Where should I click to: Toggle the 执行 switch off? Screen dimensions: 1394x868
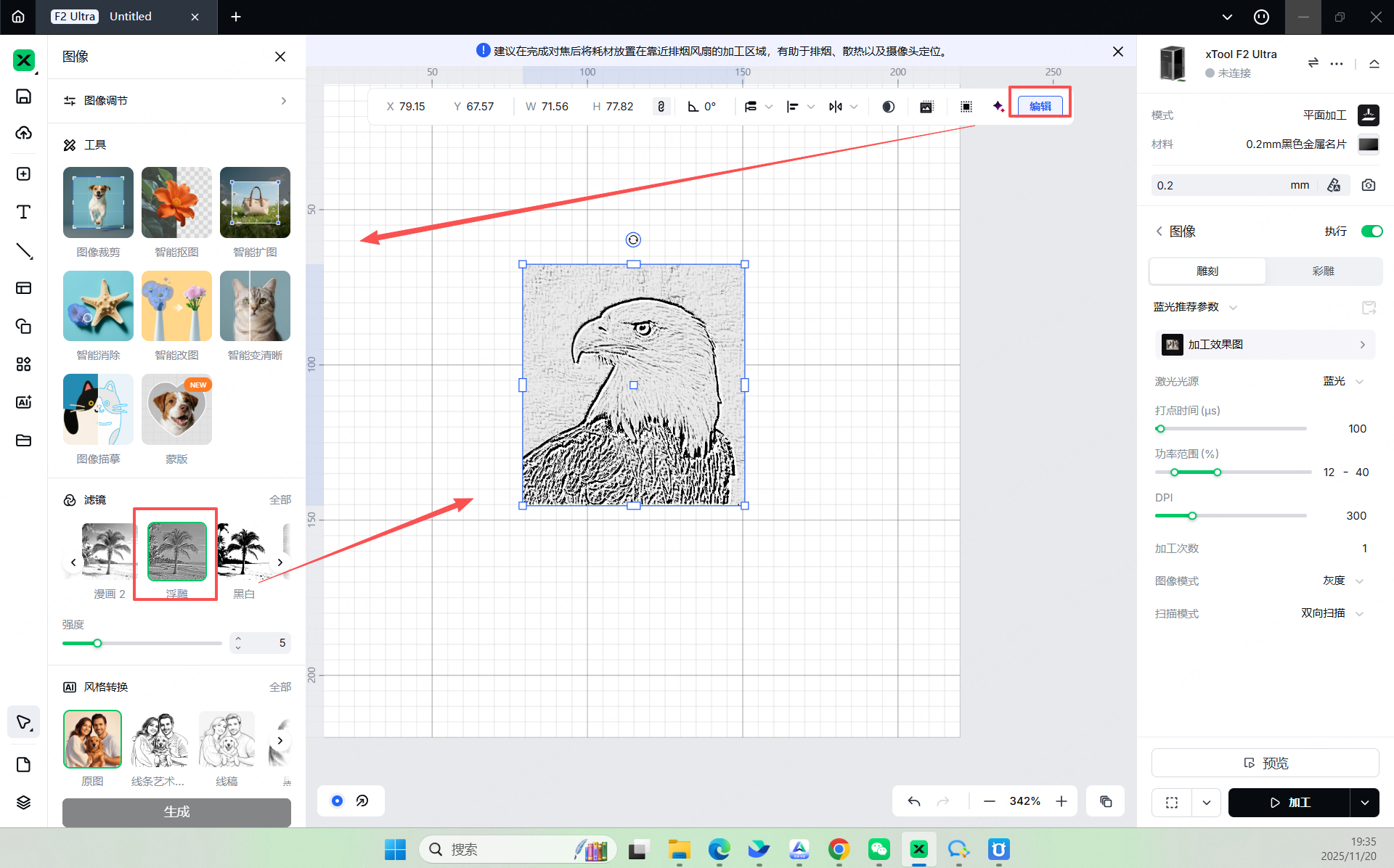click(1371, 231)
